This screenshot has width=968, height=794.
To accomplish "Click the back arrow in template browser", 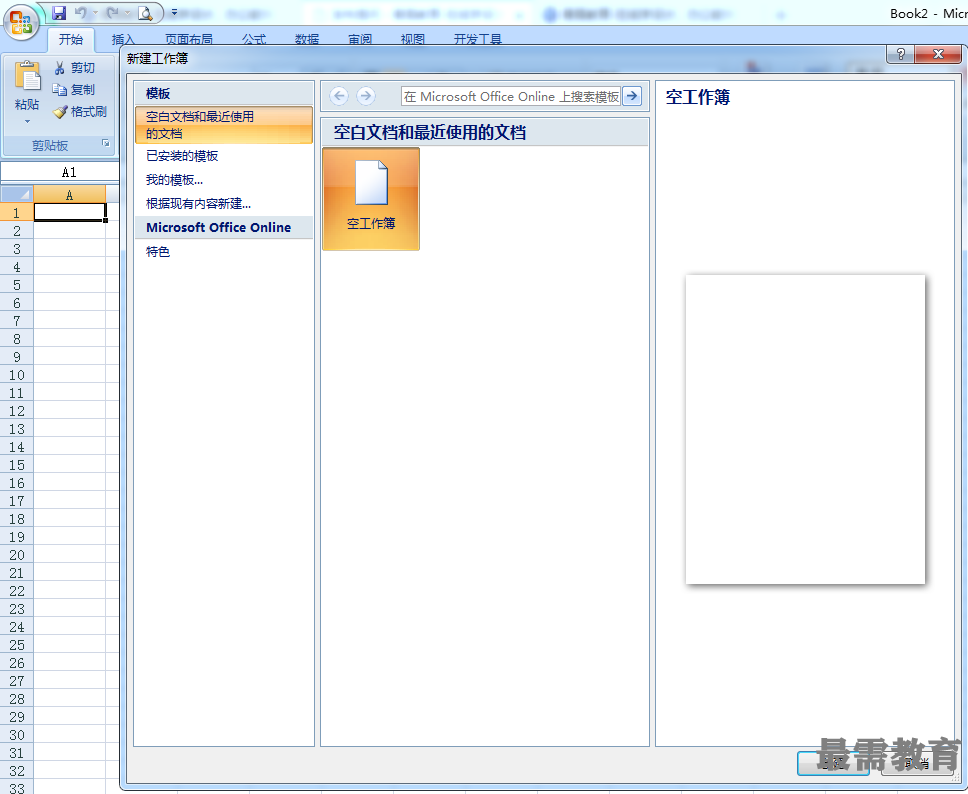I will 339,96.
